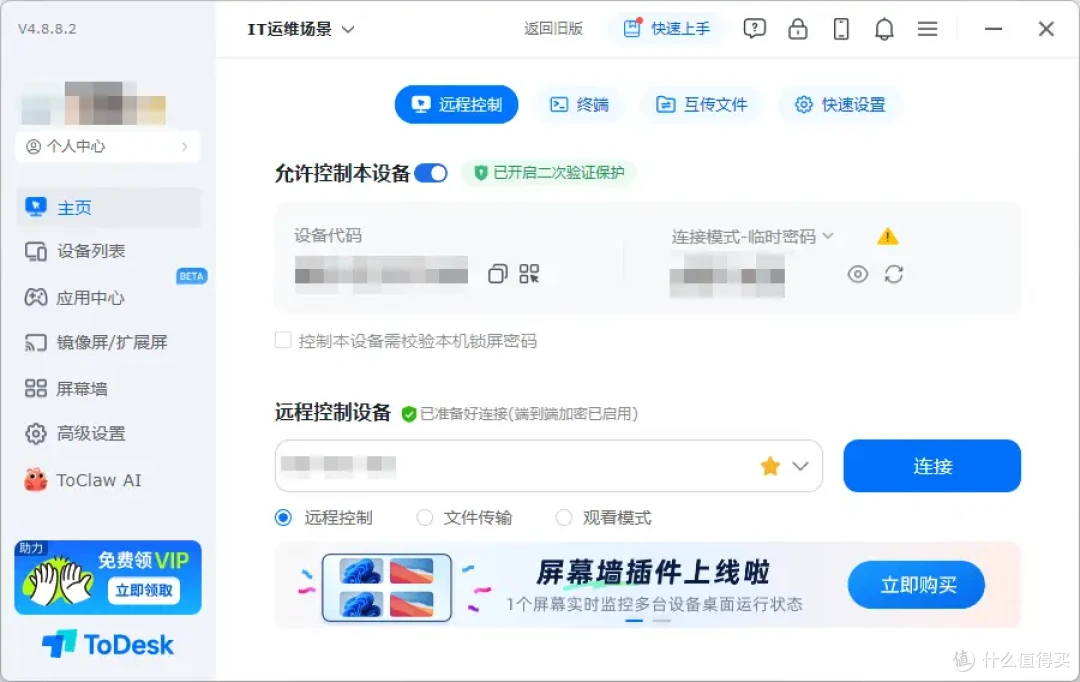Refresh the temporary password
The height and width of the screenshot is (682, 1080).
[894, 274]
